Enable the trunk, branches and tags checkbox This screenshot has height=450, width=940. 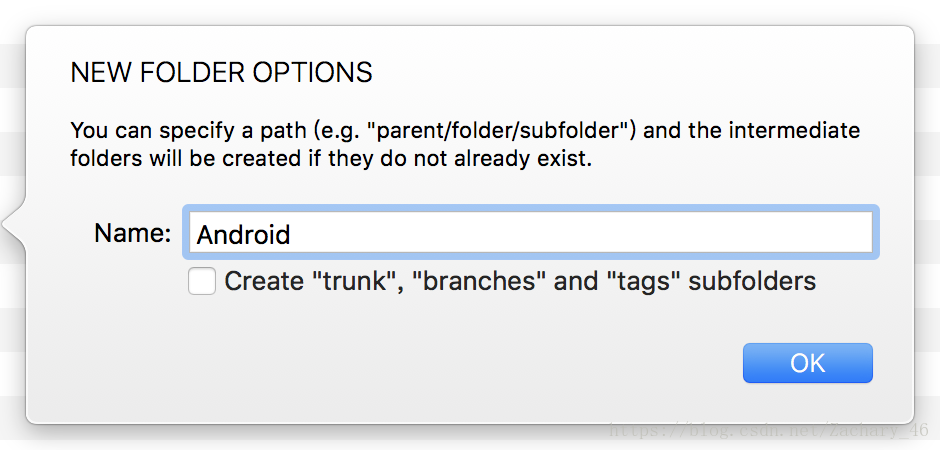click(201, 281)
